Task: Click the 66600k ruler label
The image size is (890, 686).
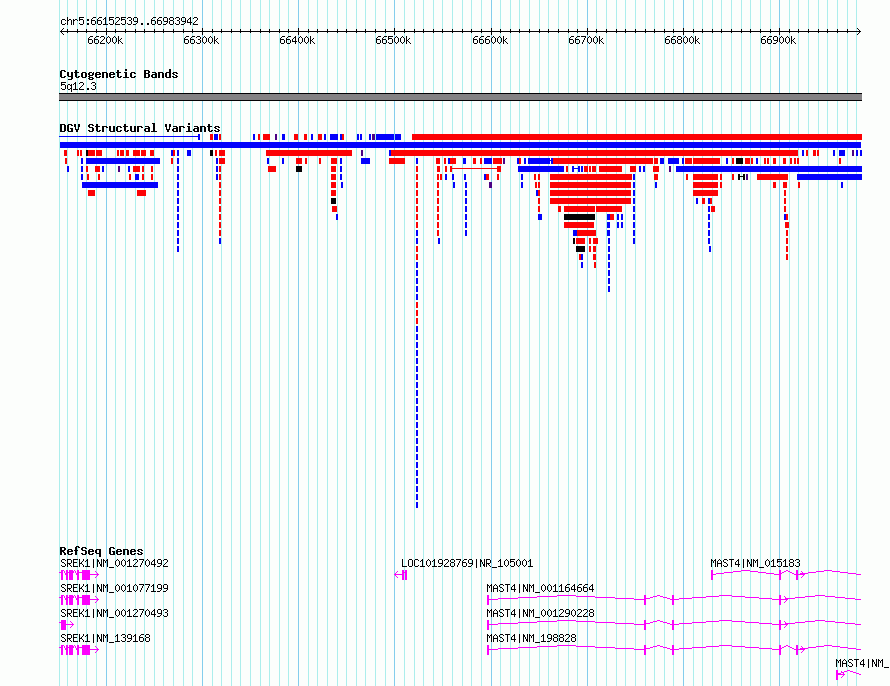Action: tap(490, 41)
